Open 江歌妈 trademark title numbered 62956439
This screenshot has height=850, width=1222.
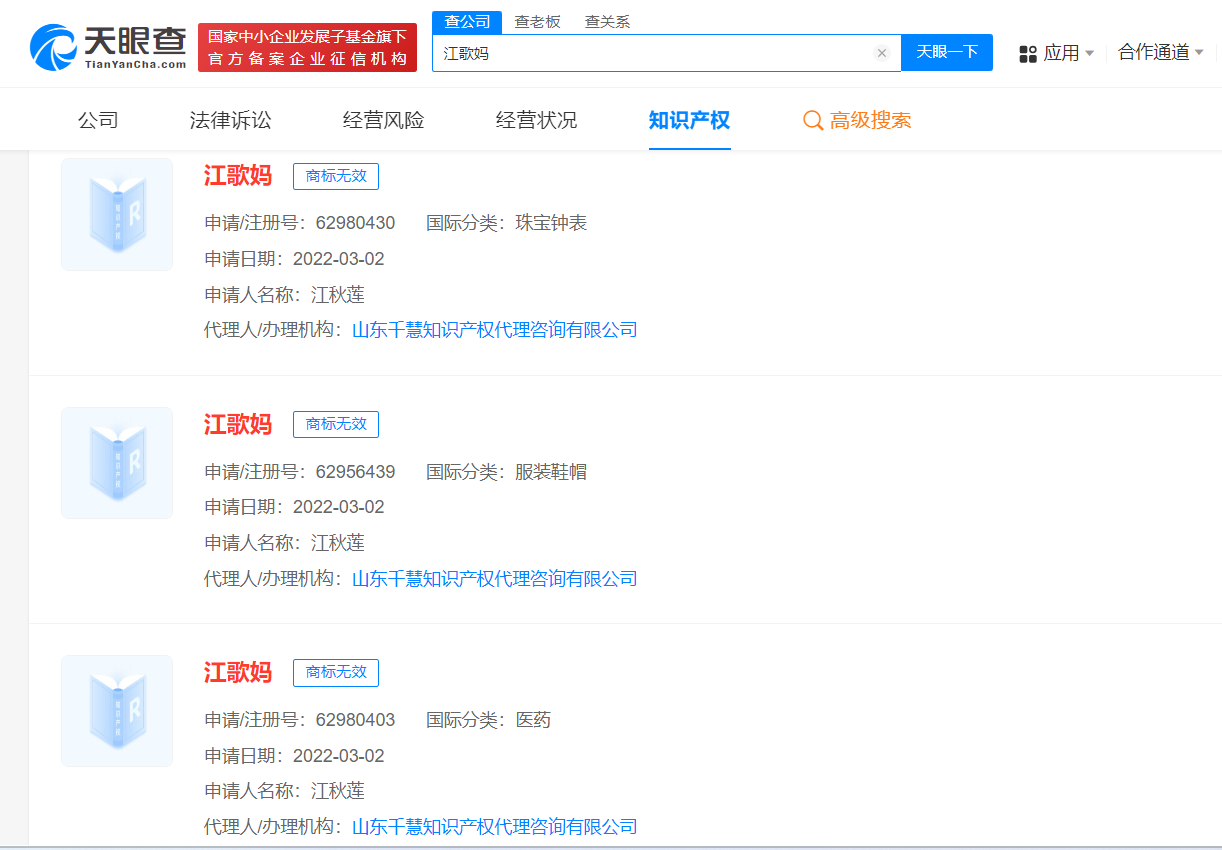click(x=238, y=424)
